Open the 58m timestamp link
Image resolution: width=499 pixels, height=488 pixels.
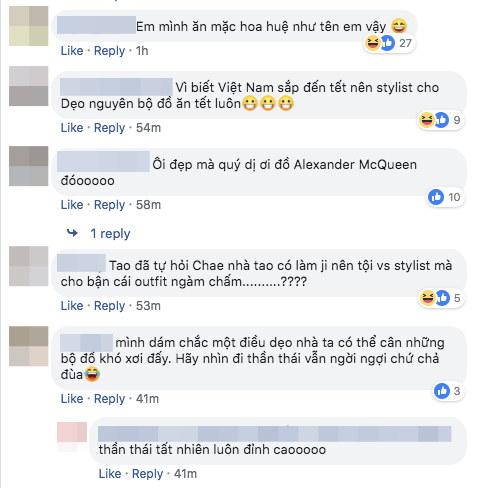(148, 205)
